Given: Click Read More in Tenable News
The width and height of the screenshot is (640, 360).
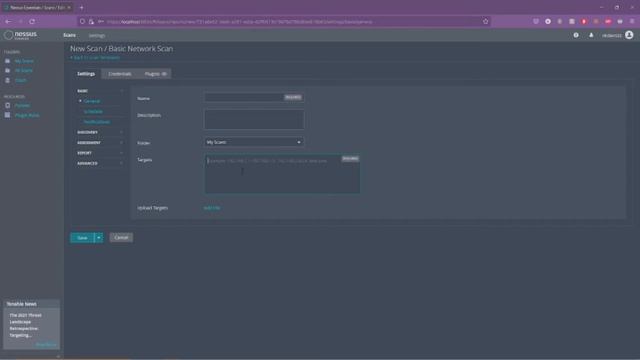Looking at the screenshot, I should point(46,344).
